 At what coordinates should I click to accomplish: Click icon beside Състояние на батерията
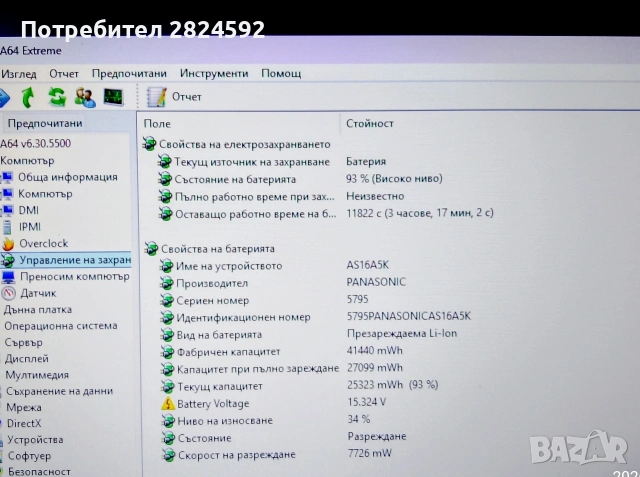click(165, 179)
